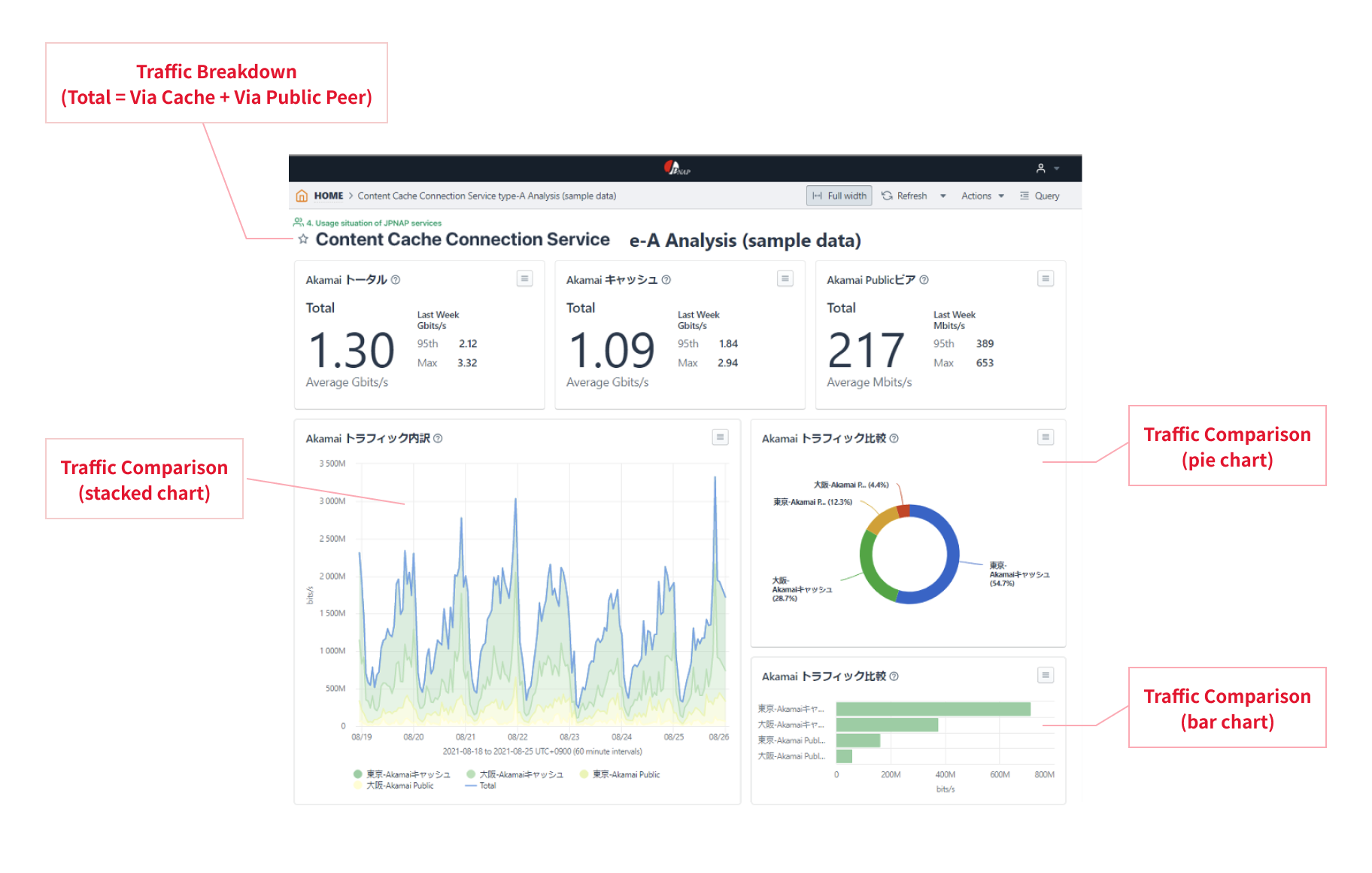This screenshot has height=873, width=1372.
Task: Click help icon beside Akamai トラフィック内訳
Action: click(439, 439)
